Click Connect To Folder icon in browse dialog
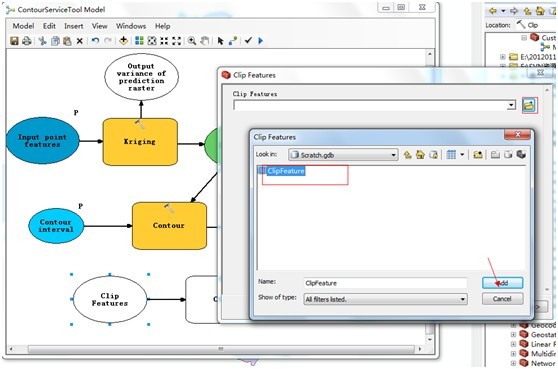This screenshot has height=369, width=558. click(478, 154)
